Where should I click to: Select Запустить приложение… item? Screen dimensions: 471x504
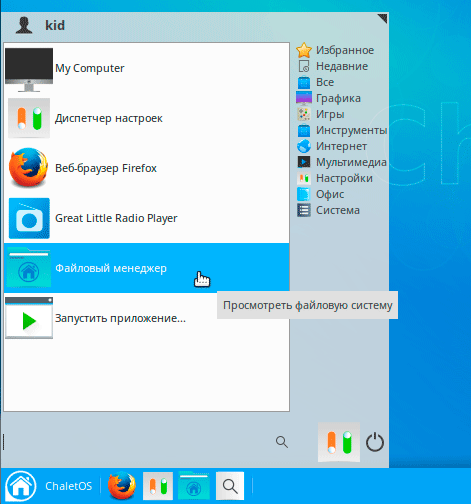coord(146,318)
